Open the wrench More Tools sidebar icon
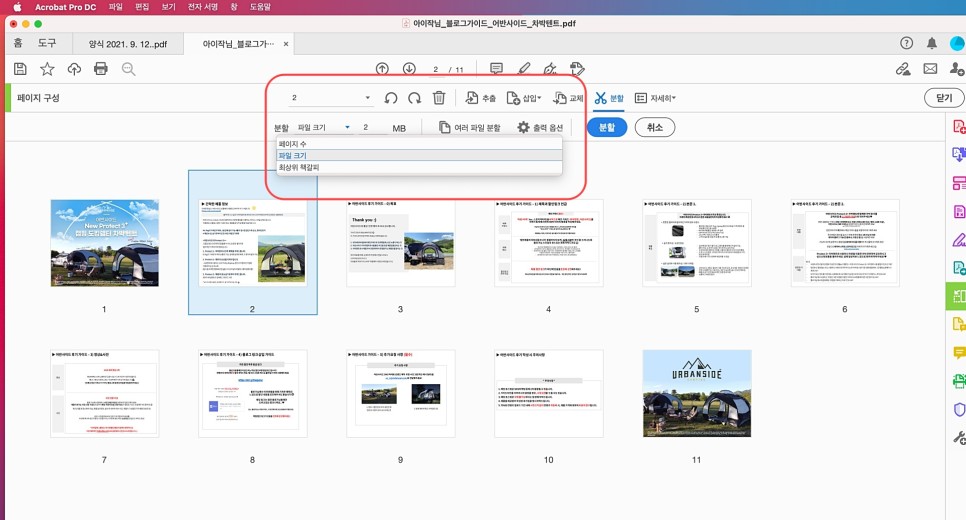The height and width of the screenshot is (520, 966). pyautogui.click(x=959, y=437)
